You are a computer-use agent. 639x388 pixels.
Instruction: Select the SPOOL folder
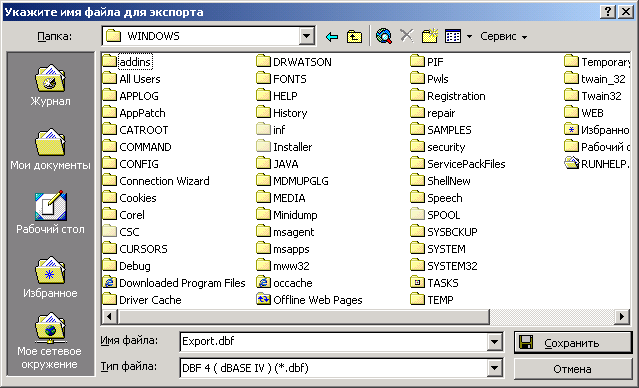[x=435, y=215]
